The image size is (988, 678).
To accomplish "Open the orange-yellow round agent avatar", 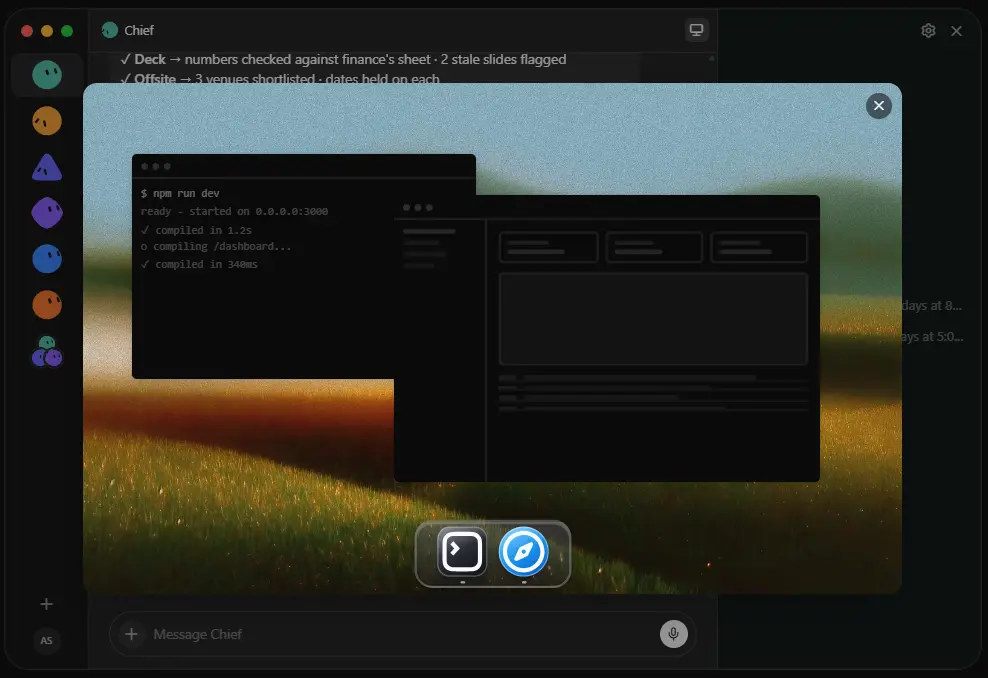I will point(47,121).
